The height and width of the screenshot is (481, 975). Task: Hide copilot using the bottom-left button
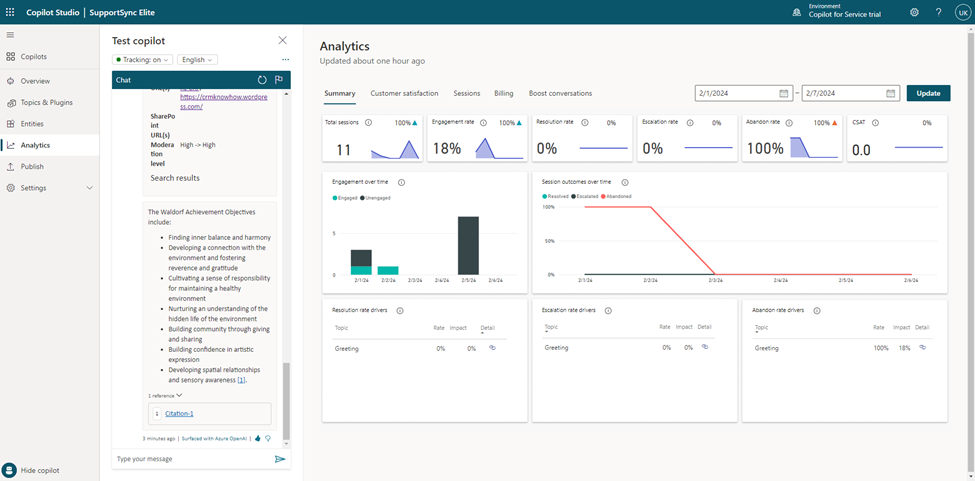[x=31, y=470]
